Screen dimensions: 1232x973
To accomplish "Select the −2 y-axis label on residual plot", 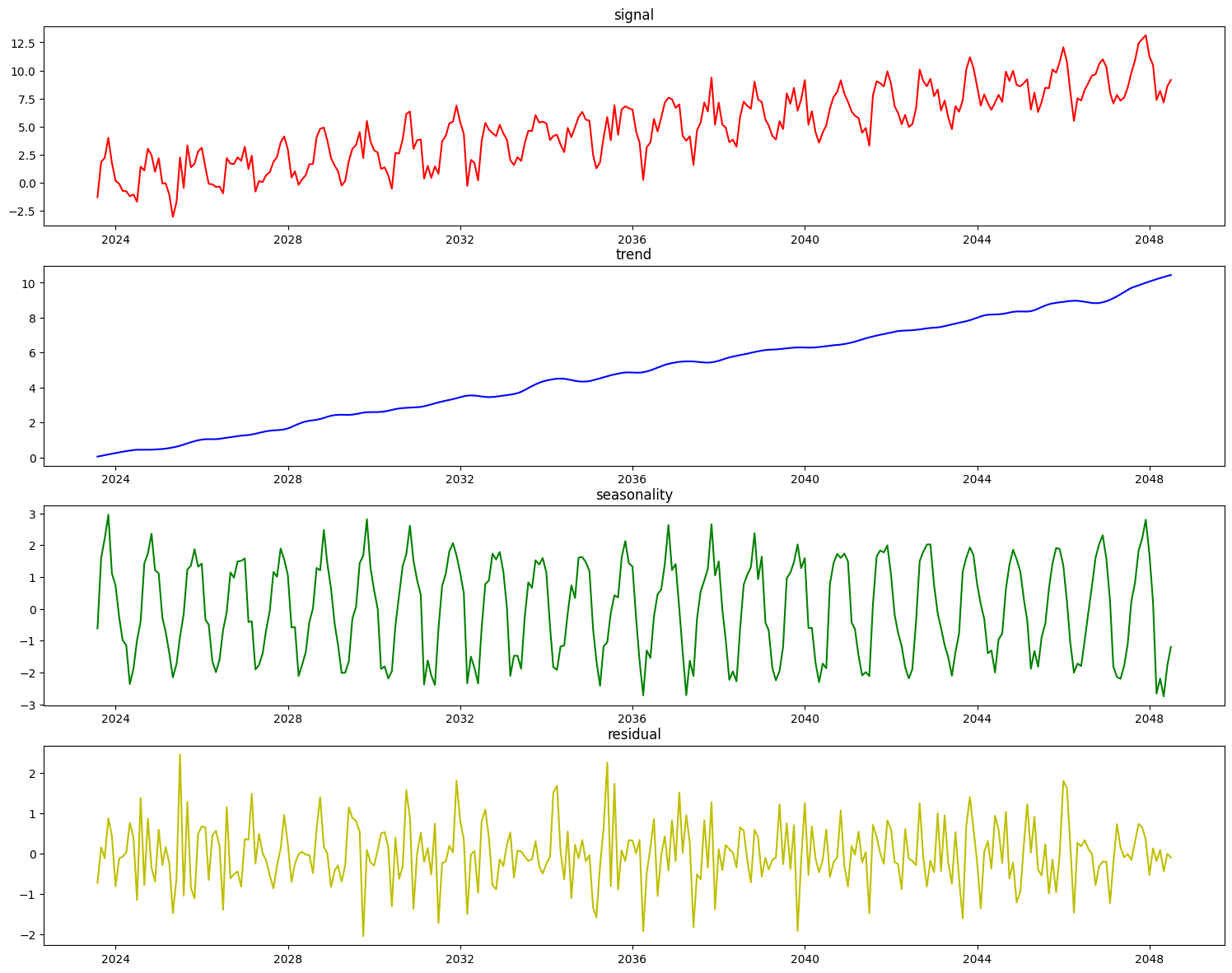I will [x=26, y=935].
